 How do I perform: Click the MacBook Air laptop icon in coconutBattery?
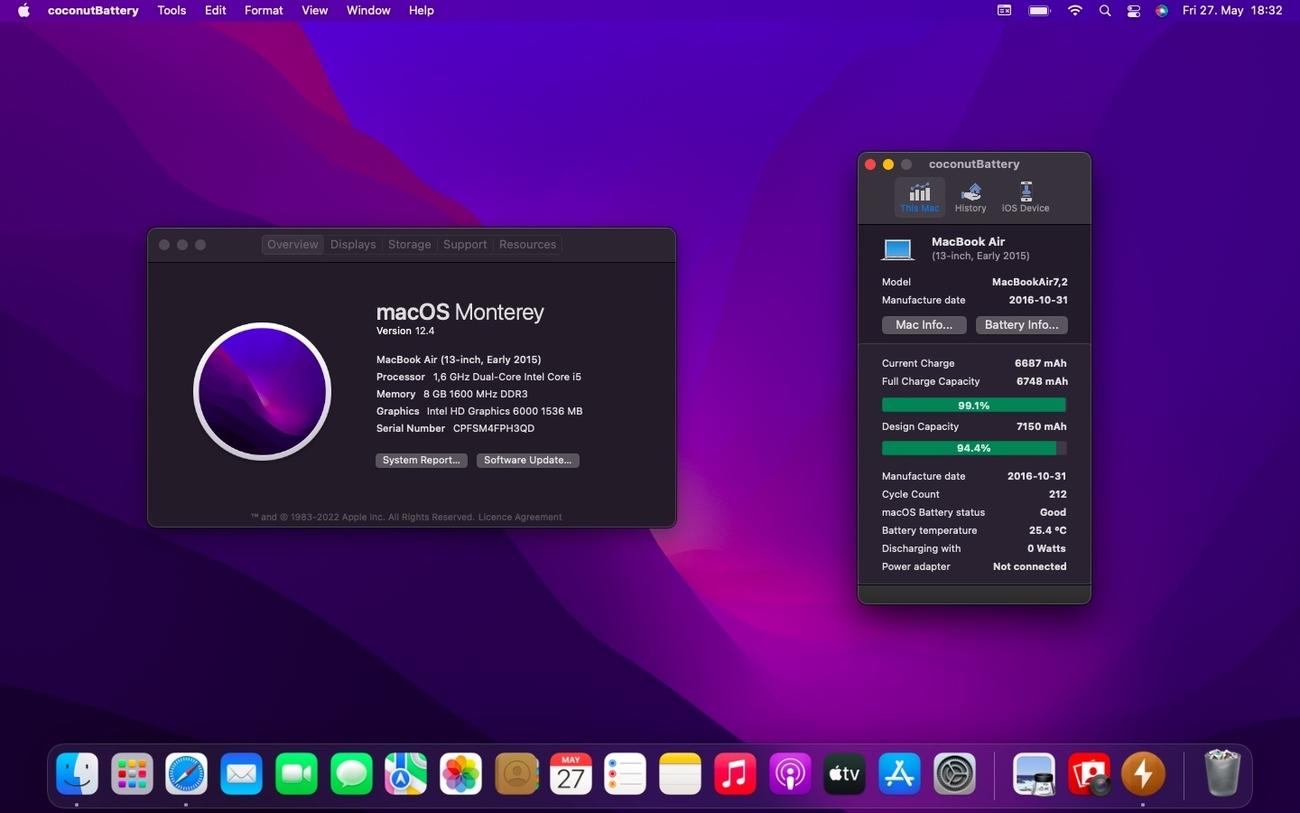pos(898,248)
